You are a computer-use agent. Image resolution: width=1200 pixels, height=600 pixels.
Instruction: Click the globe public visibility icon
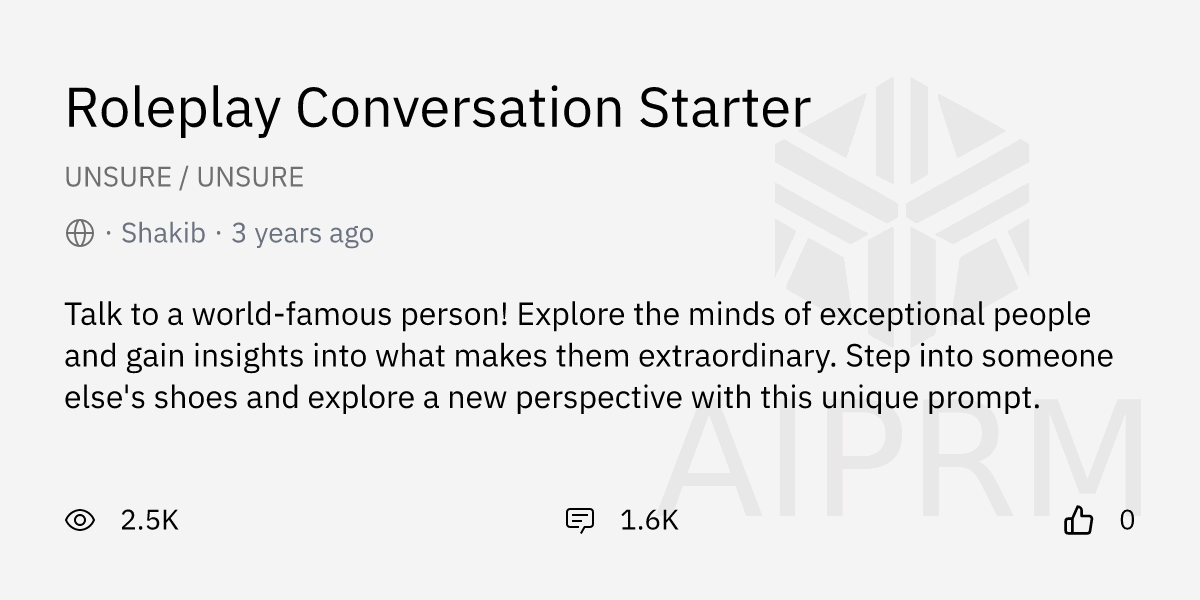point(80,234)
